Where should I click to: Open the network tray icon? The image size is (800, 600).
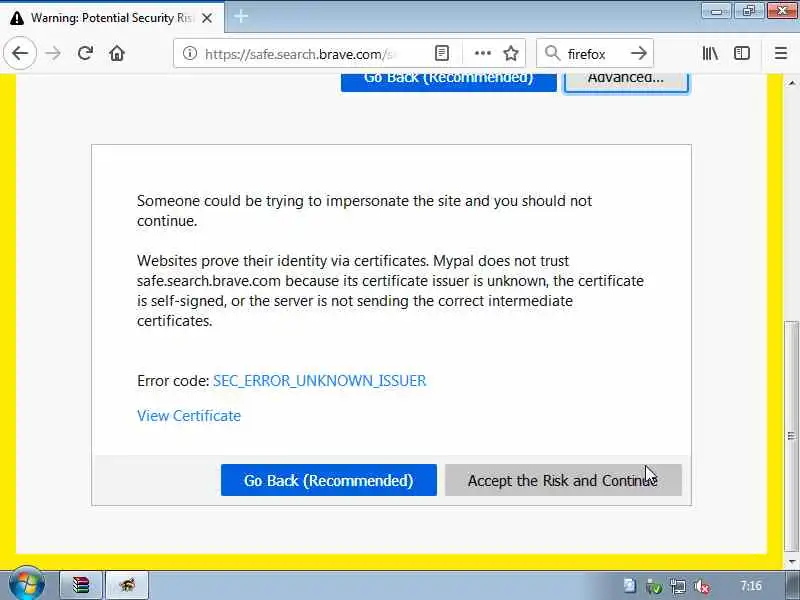[x=678, y=587]
